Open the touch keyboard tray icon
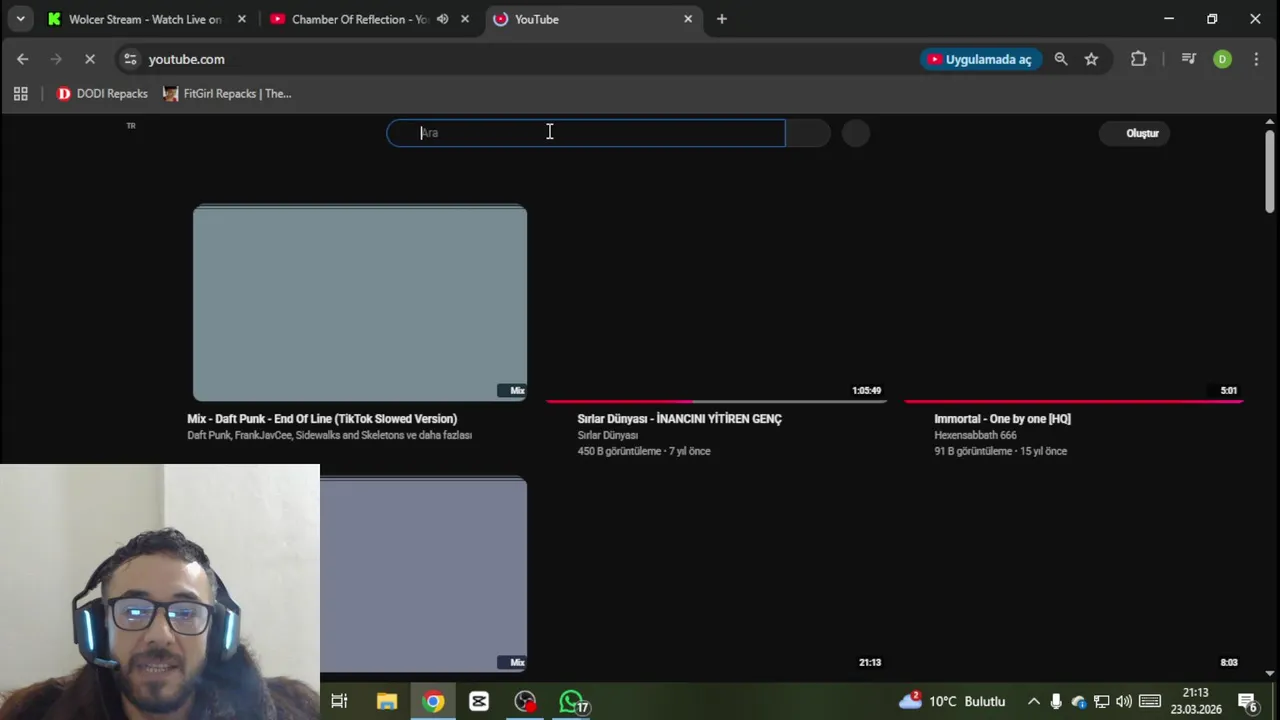The height and width of the screenshot is (720, 1280). click(1150, 702)
